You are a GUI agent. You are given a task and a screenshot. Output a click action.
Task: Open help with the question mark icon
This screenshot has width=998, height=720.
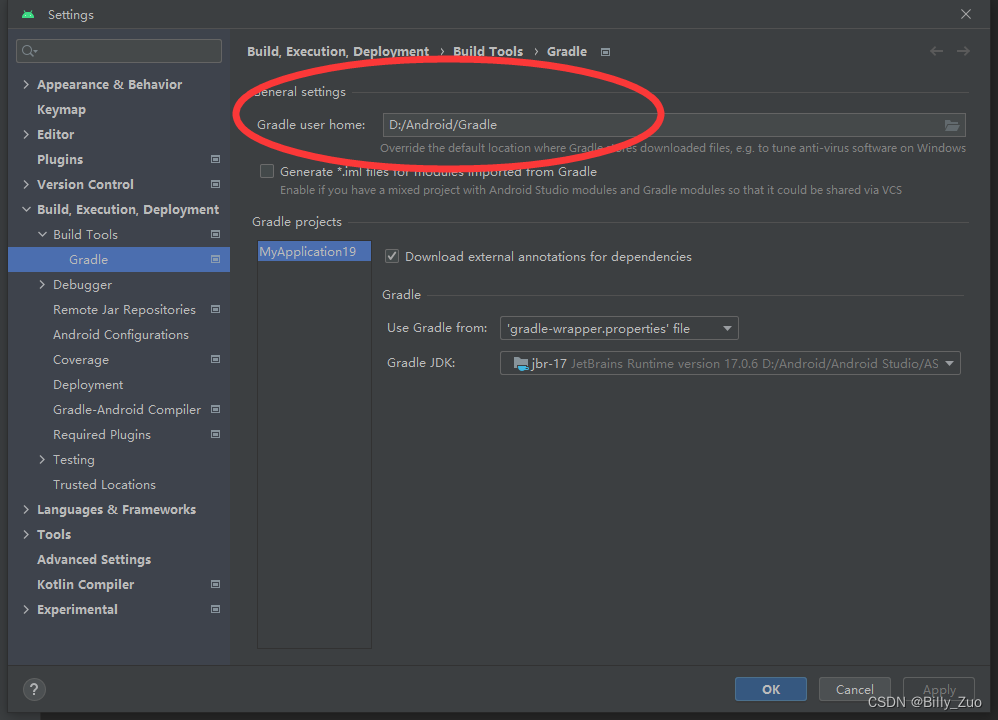pos(34,689)
